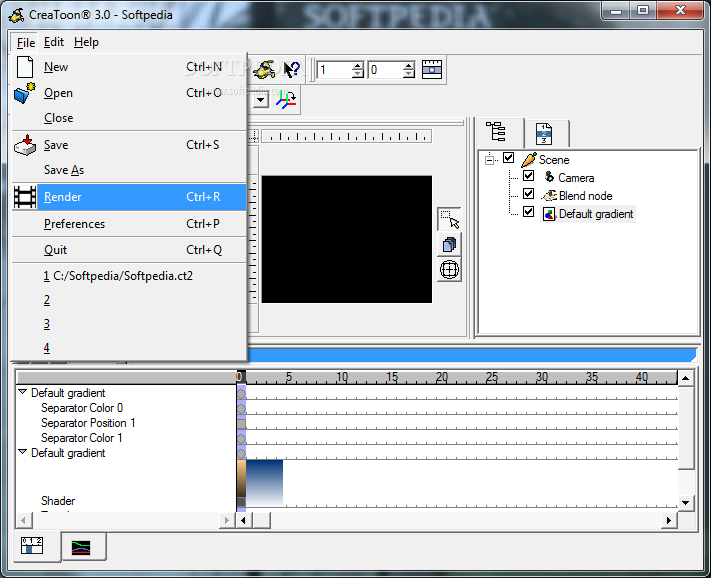Switch to the numbered document list tab

pos(544,134)
